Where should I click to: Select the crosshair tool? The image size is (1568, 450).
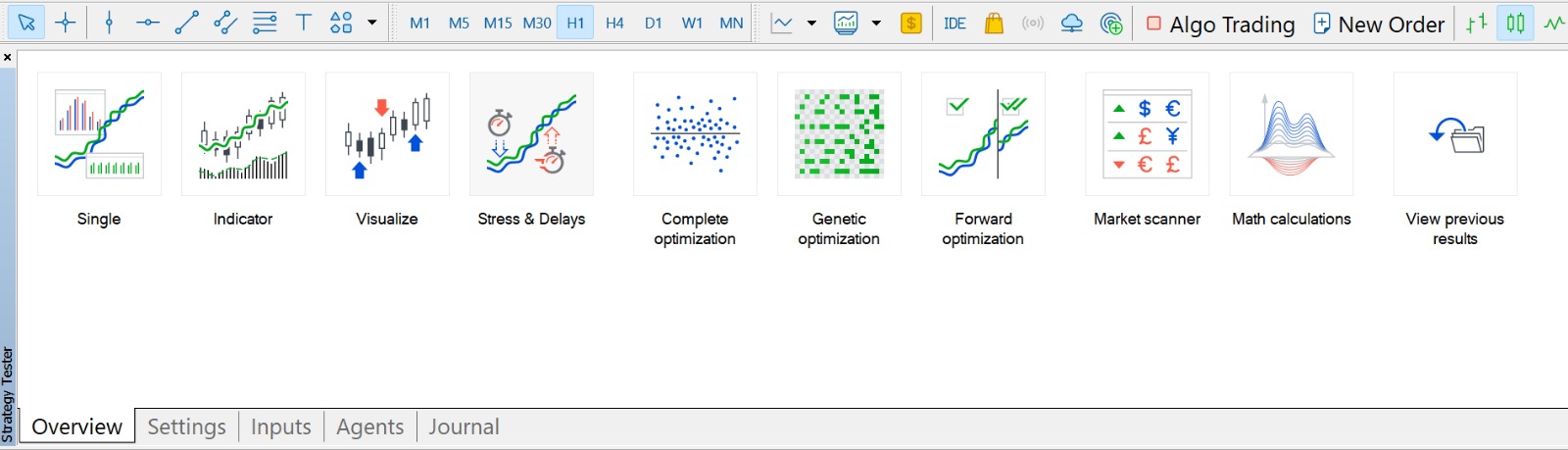pos(66,23)
